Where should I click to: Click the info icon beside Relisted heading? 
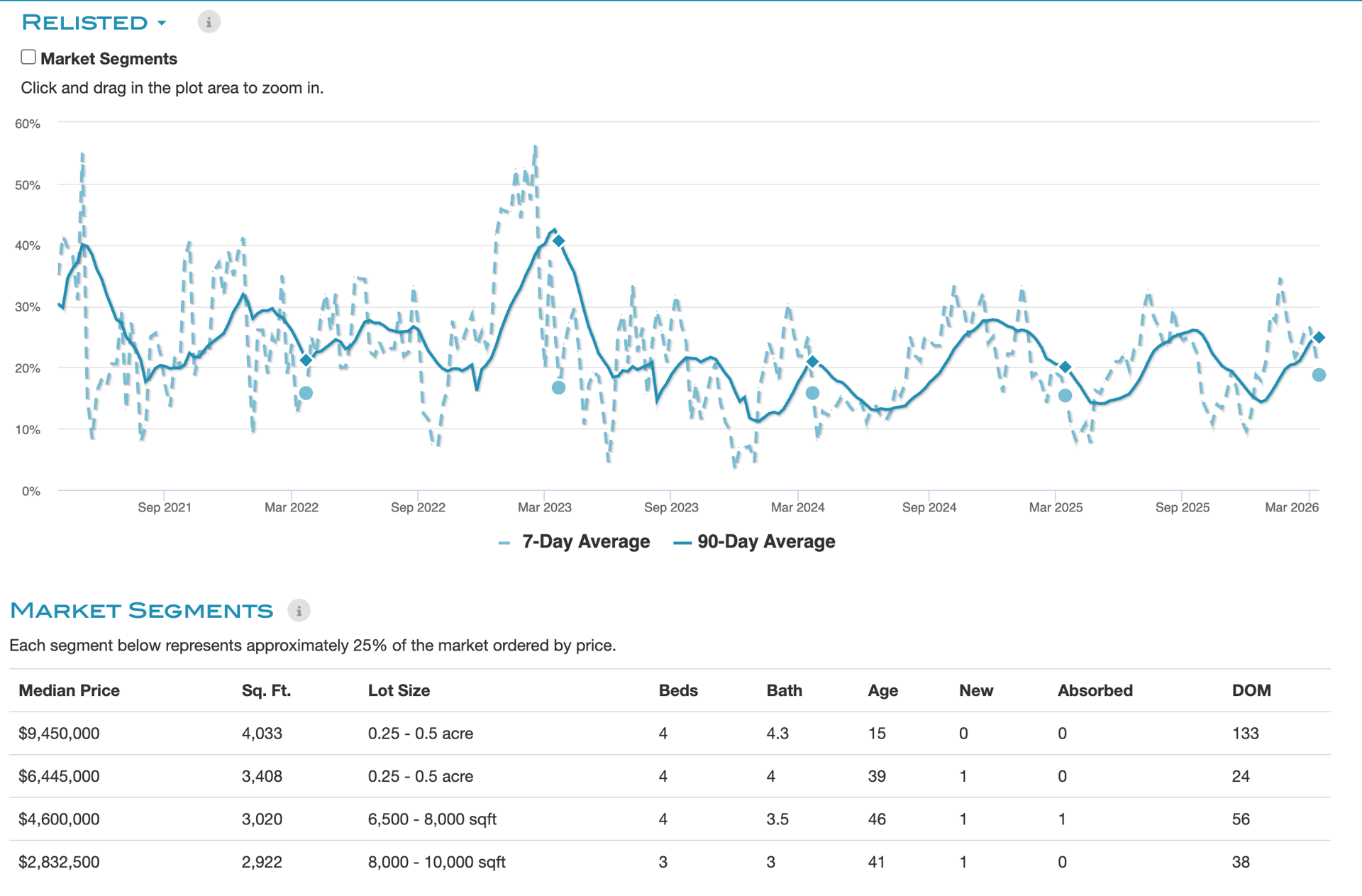(209, 22)
